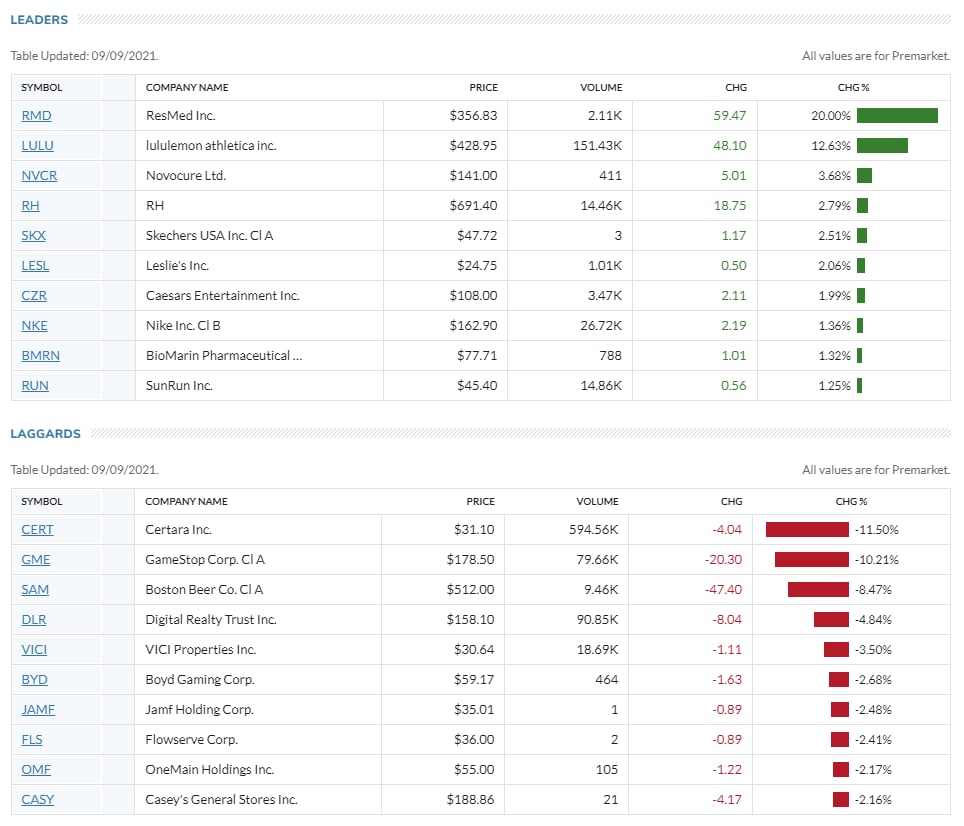Click the -11.50% change percent for Certara
This screenshot has height=826, width=964.
point(877,530)
